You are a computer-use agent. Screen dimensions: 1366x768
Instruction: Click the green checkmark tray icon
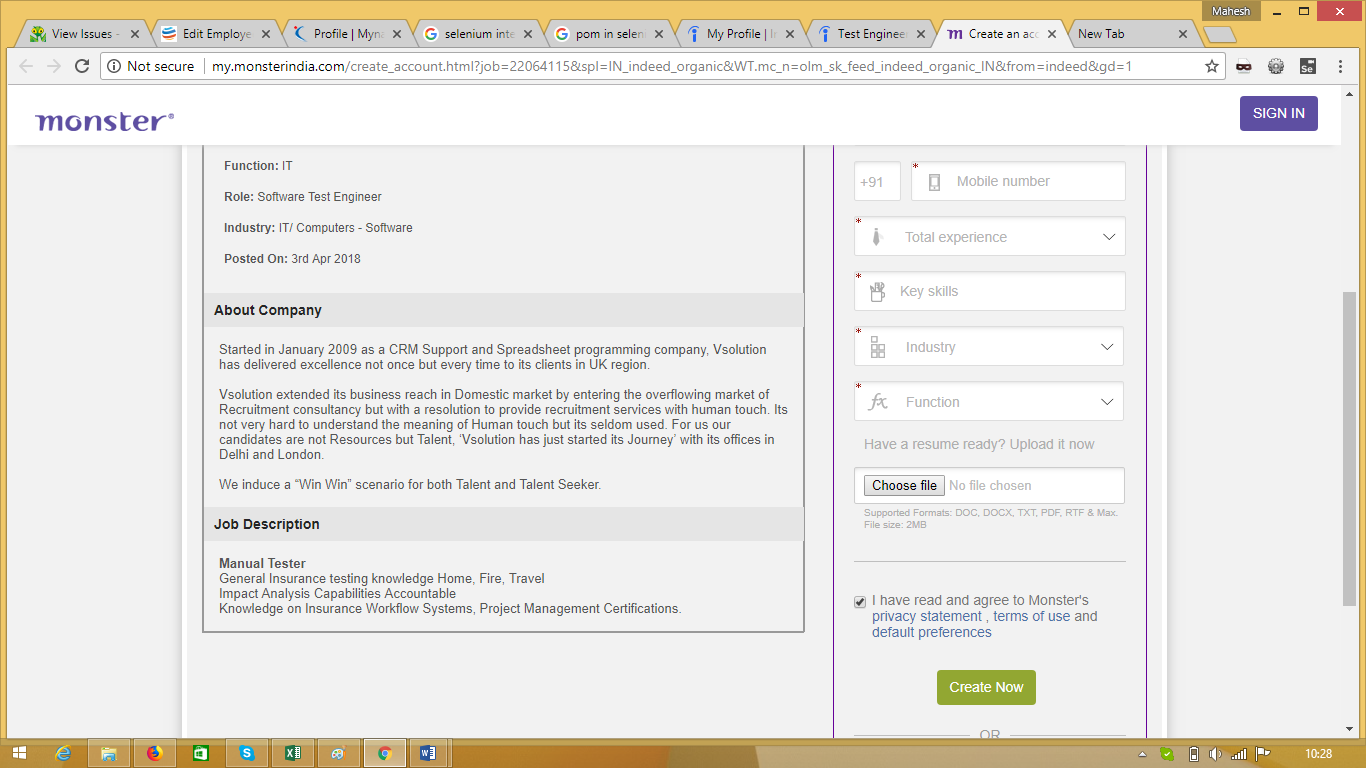click(x=1168, y=754)
